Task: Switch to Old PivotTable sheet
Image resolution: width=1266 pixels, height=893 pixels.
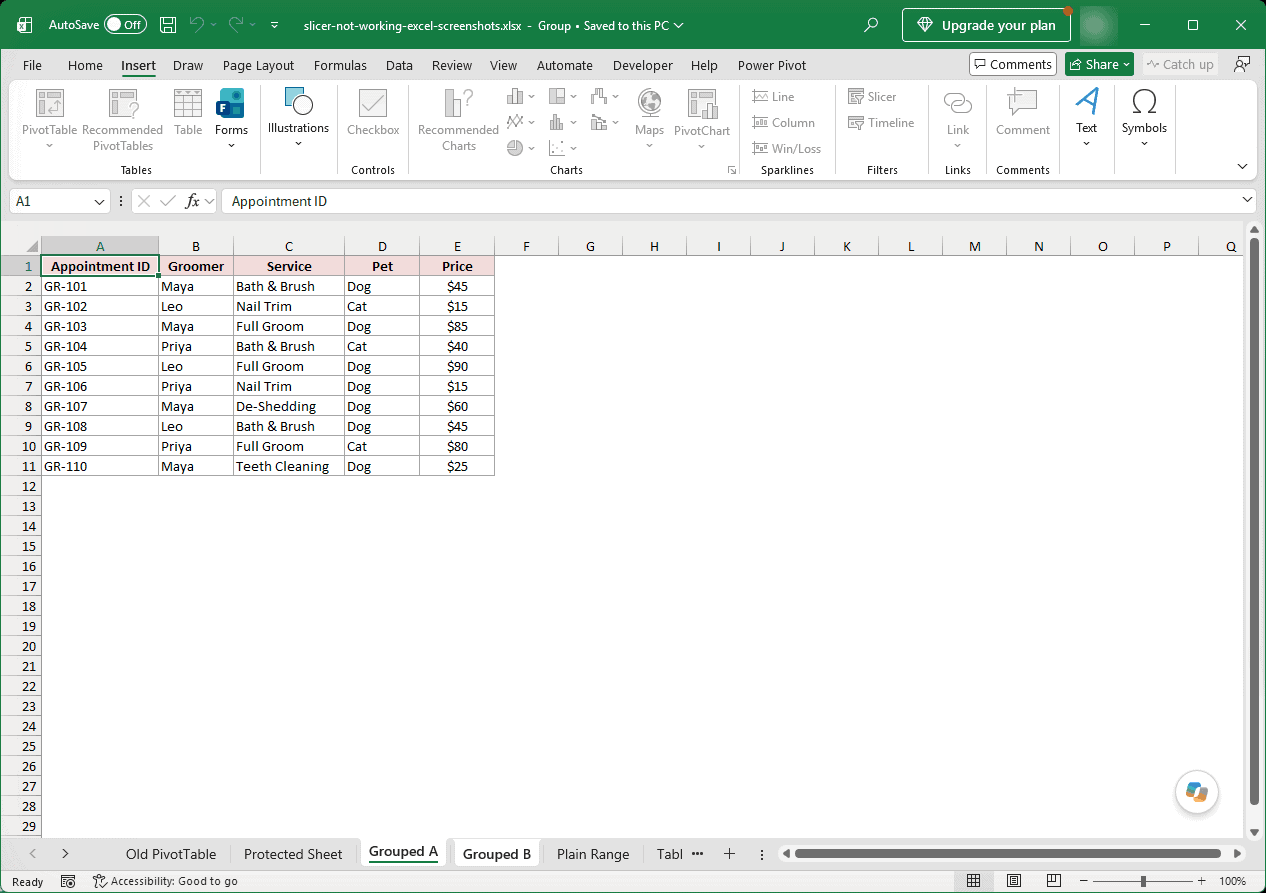Action: pos(171,854)
